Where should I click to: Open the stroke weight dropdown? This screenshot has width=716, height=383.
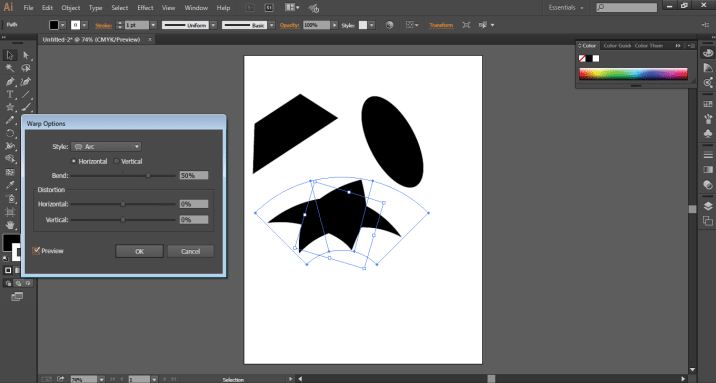coord(153,26)
